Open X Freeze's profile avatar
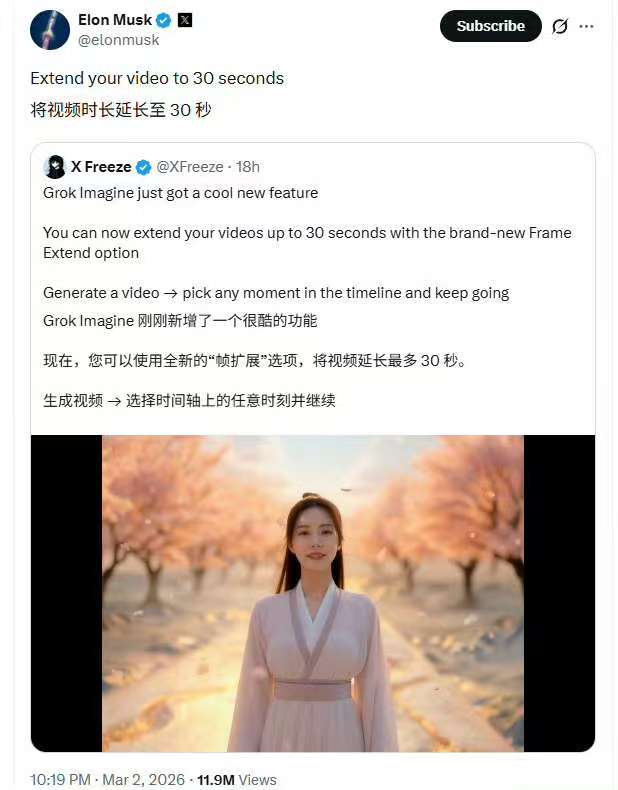The image size is (618, 790). pyautogui.click(x=54, y=167)
